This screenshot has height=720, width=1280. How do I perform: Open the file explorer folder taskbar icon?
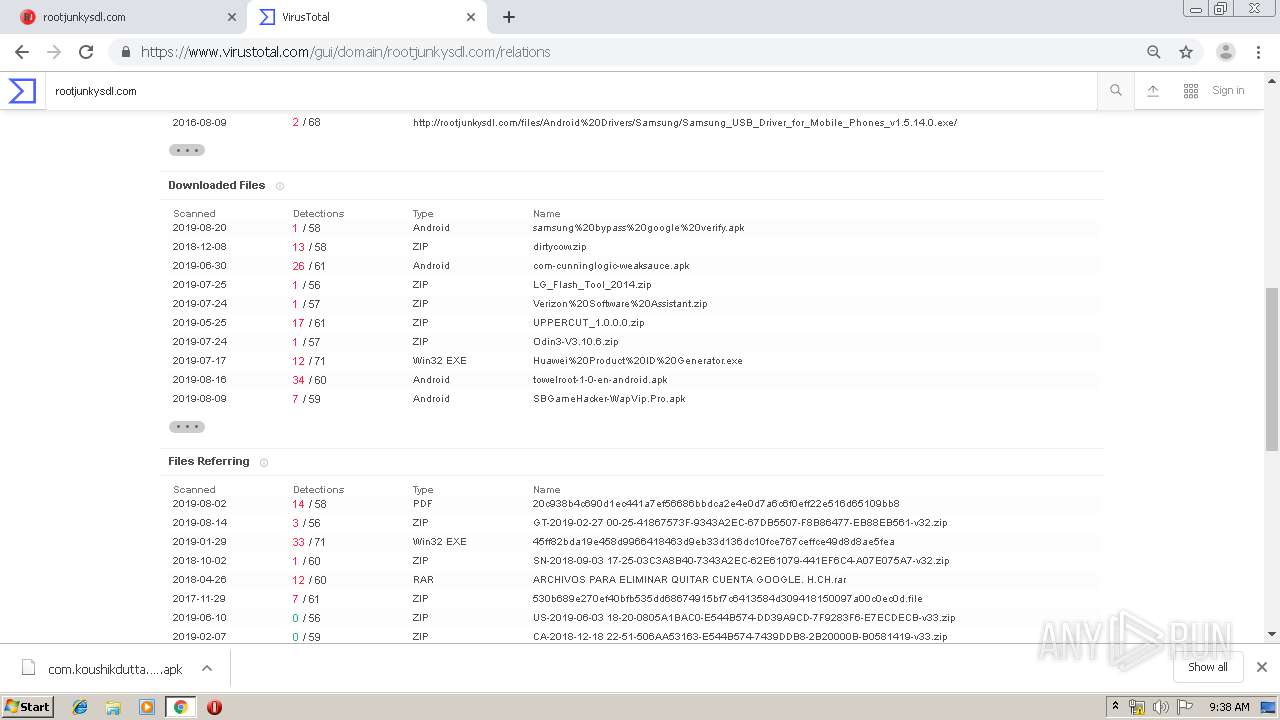tap(113, 707)
